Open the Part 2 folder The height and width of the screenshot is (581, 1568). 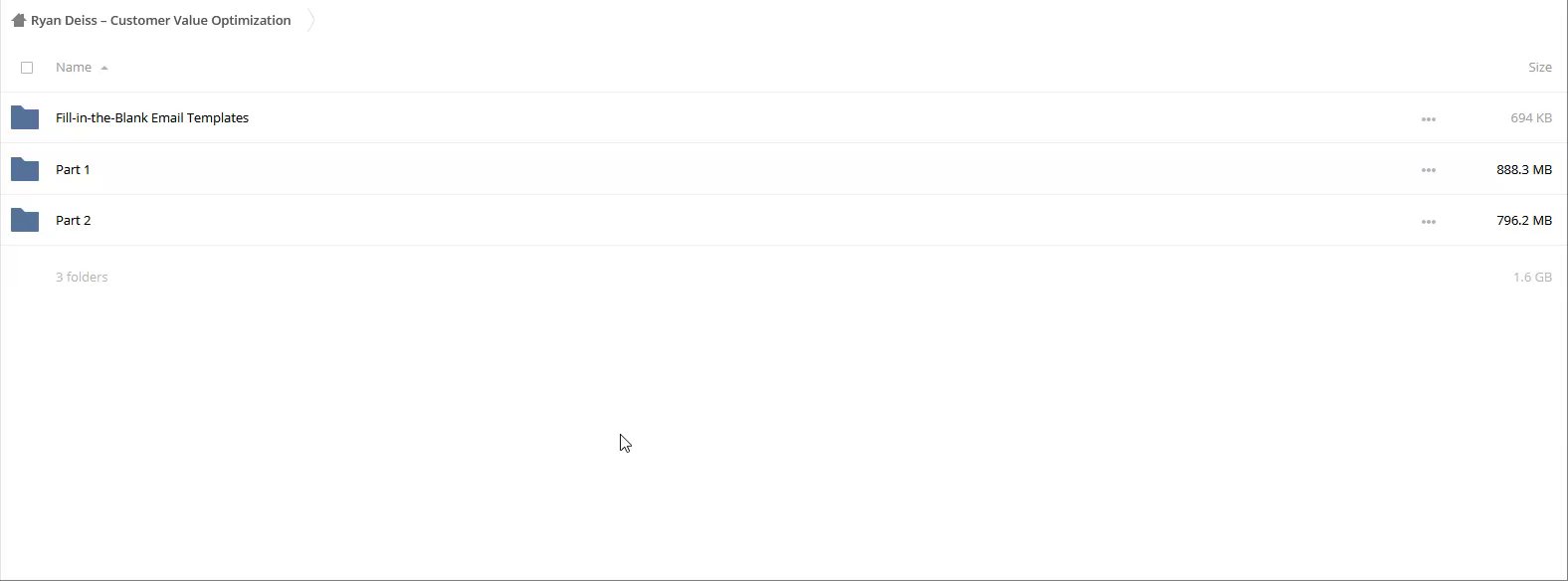click(73, 220)
